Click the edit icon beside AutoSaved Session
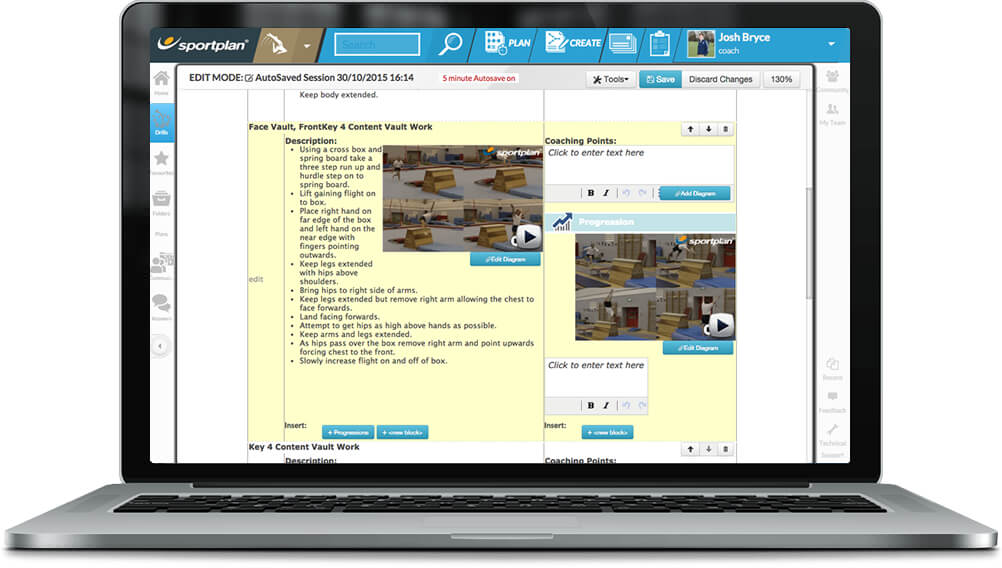The image size is (1002, 568). pos(249,78)
